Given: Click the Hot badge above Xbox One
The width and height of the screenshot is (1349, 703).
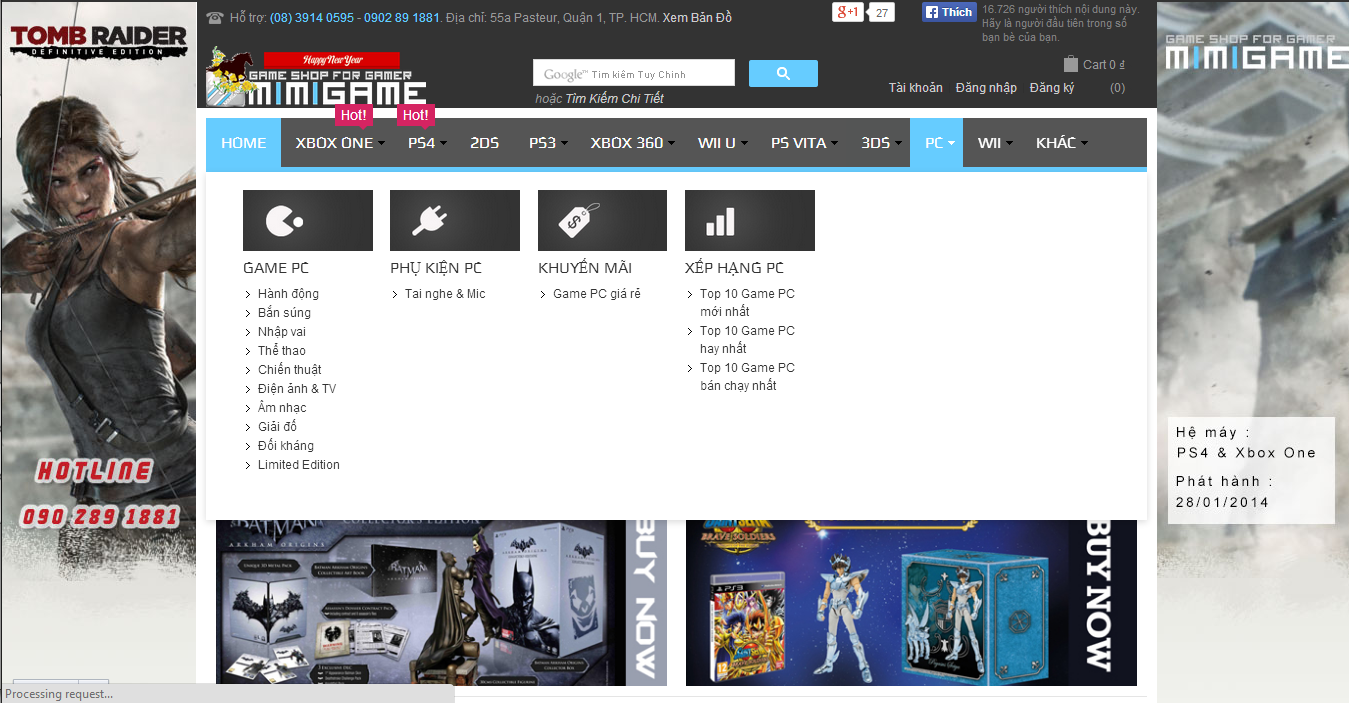Looking at the screenshot, I should click(x=354, y=116).
